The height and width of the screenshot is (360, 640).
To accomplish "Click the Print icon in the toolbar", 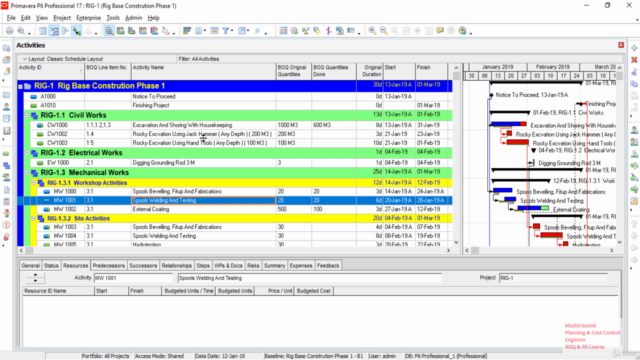I will point(9,31).
